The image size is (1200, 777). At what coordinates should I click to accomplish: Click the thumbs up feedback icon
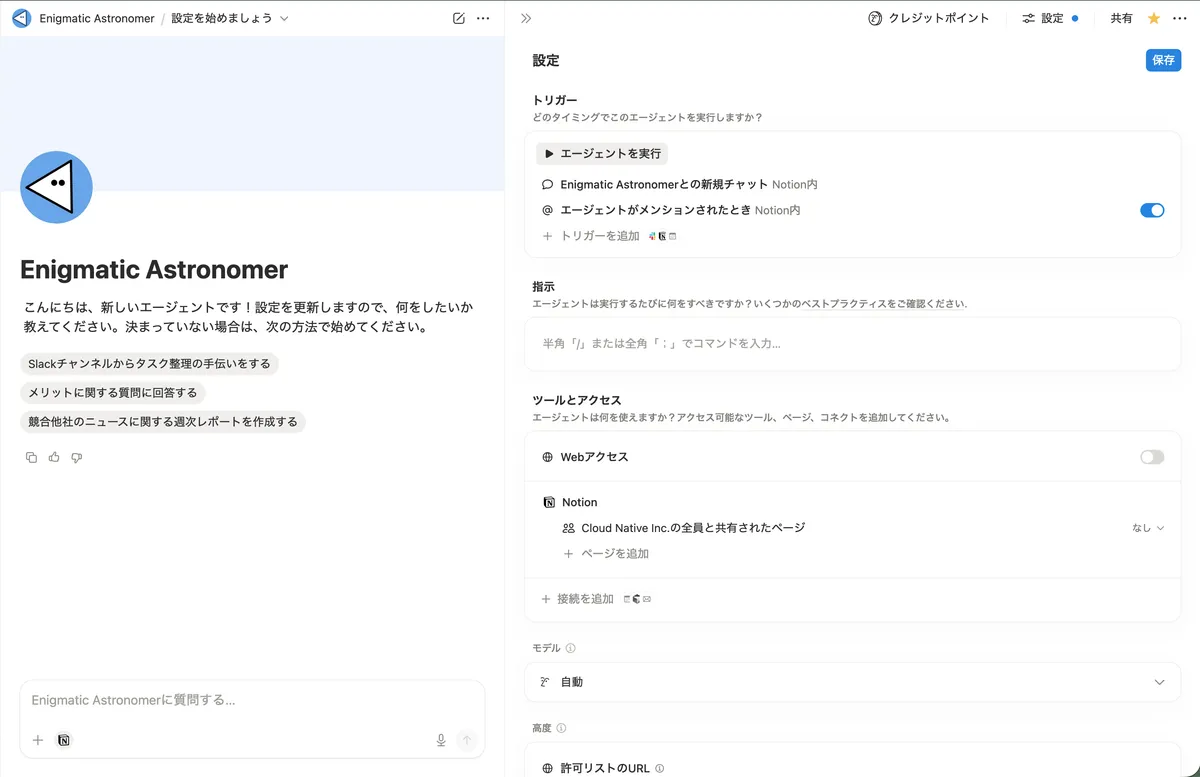point(54,457)
